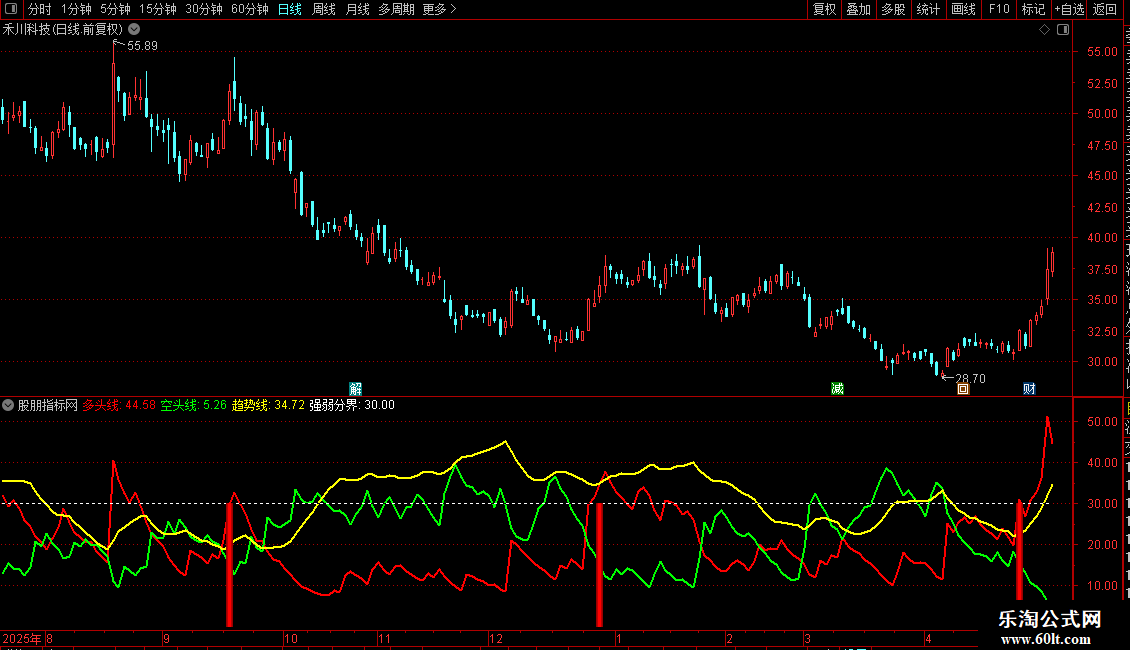Click the panel layout icon at top-left
The height and width of the screenshot is (650, 1130).
point(11,9)
